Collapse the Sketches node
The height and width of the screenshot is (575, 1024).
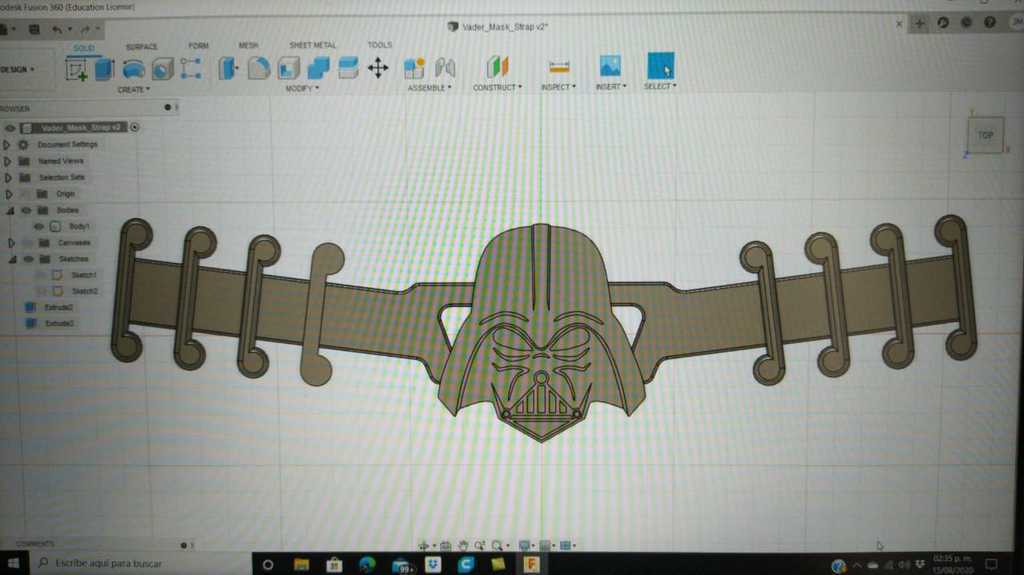(x=12, y=259)
